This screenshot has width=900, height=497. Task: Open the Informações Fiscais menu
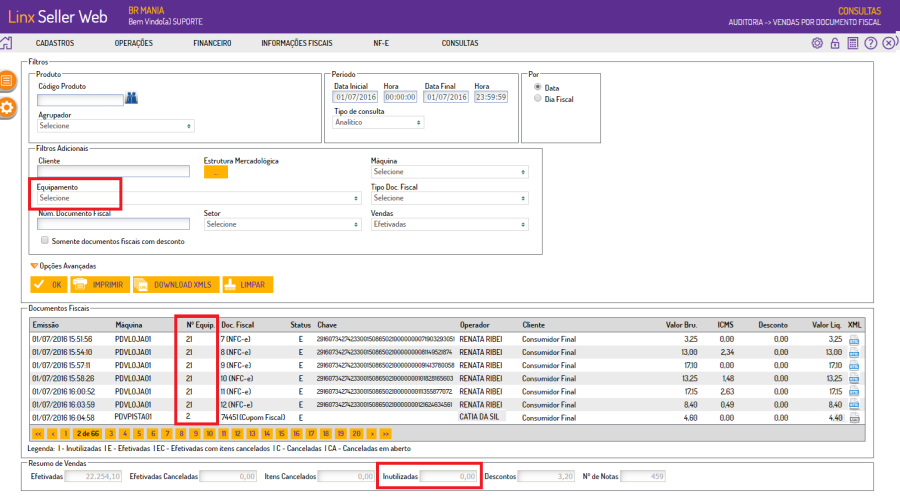(x=296, y=43)
